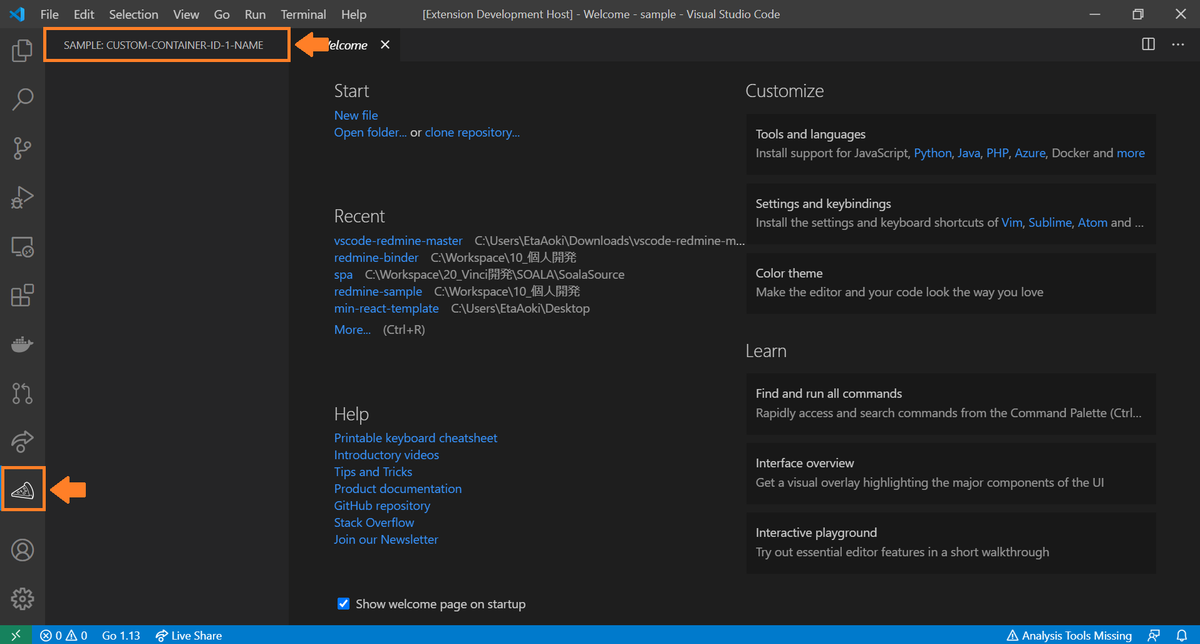1200x644 pixels.
Task: Open the Go menu
Action: 222,14
